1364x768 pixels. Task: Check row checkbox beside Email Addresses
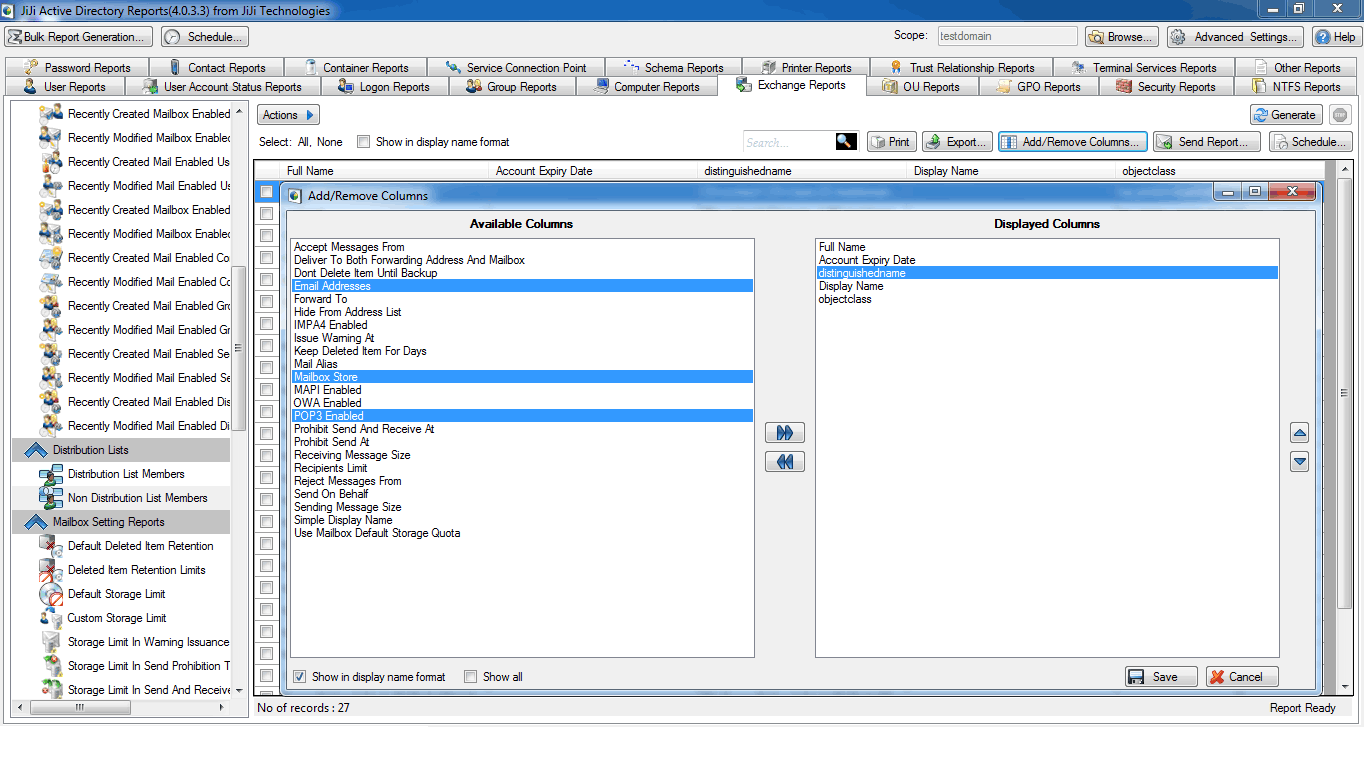tap(266, 279)
